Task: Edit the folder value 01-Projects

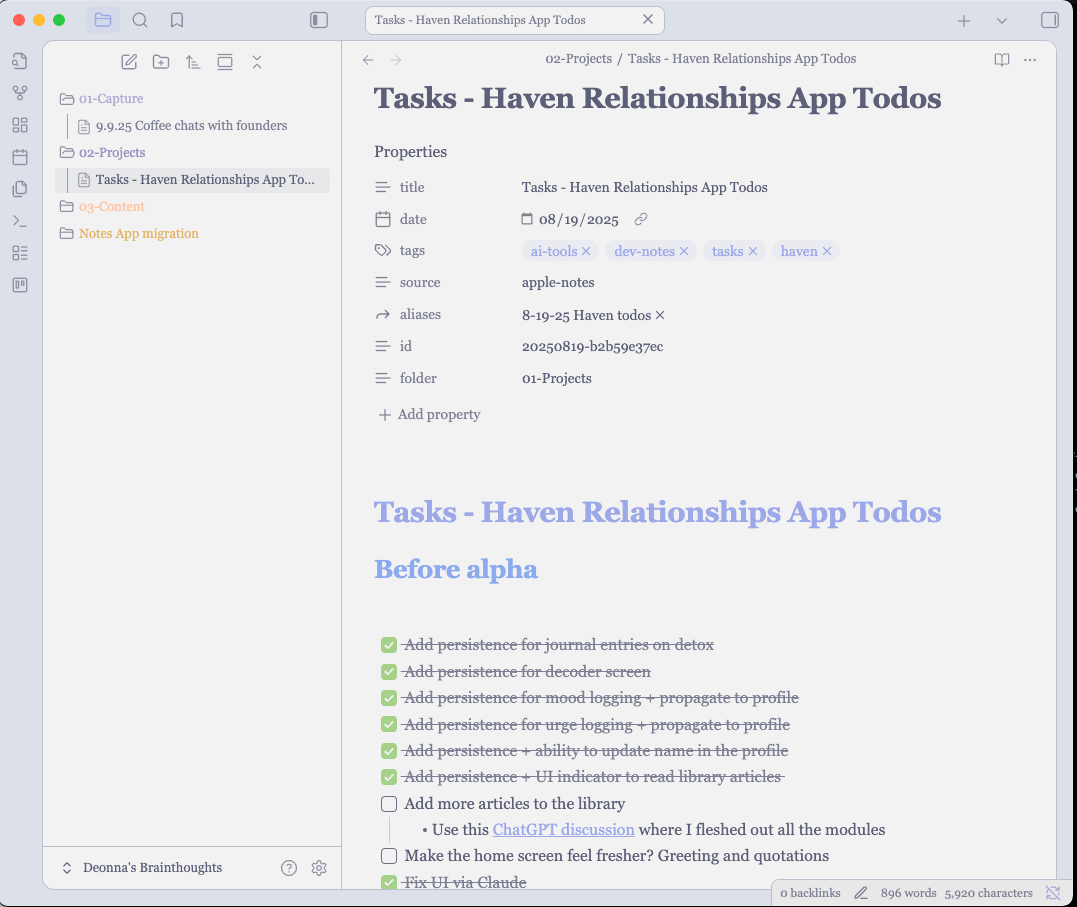Action: coord(556,378)
